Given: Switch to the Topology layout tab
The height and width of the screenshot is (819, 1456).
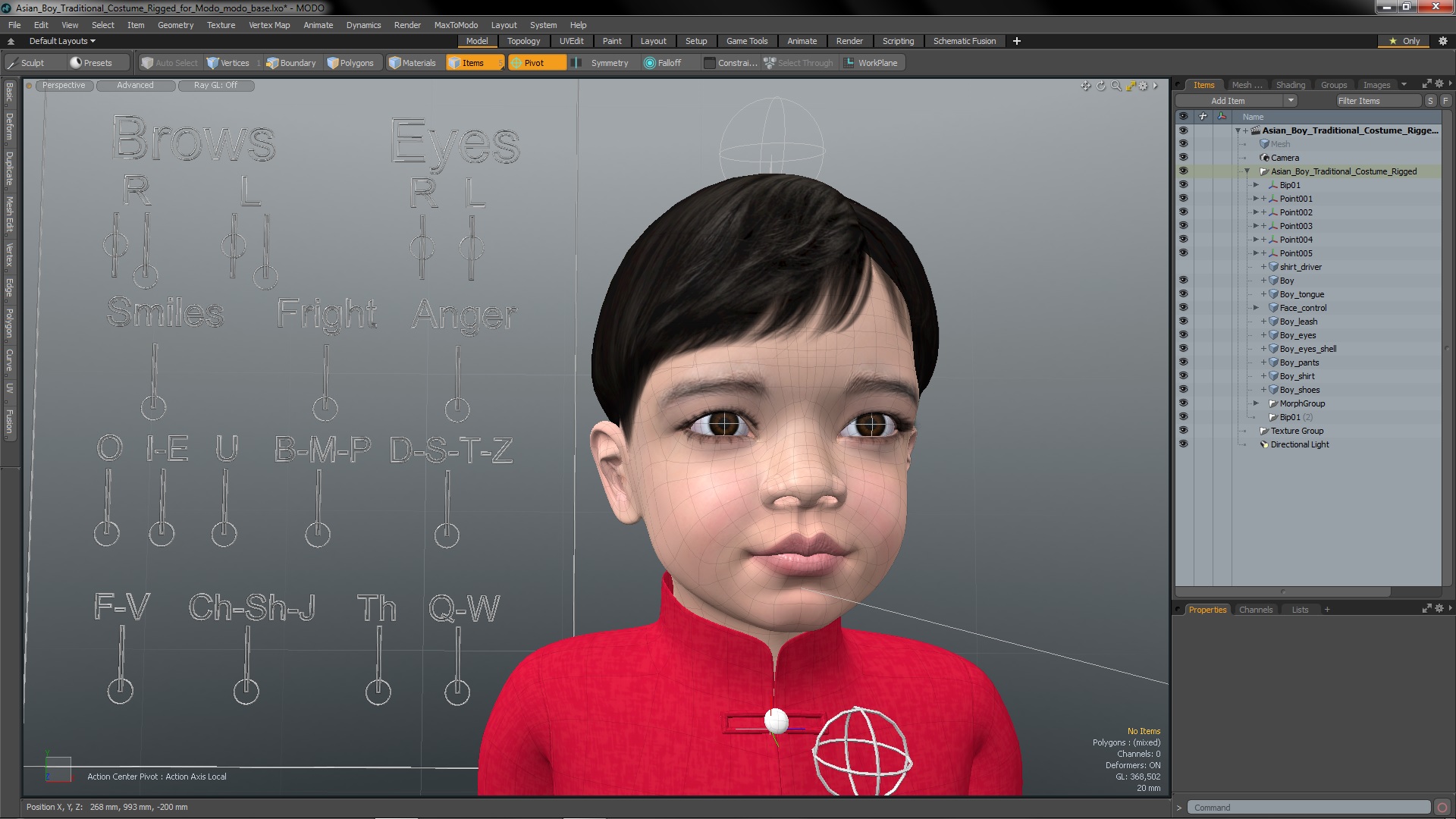Looking at the screenshot, I should coord(523,41).
